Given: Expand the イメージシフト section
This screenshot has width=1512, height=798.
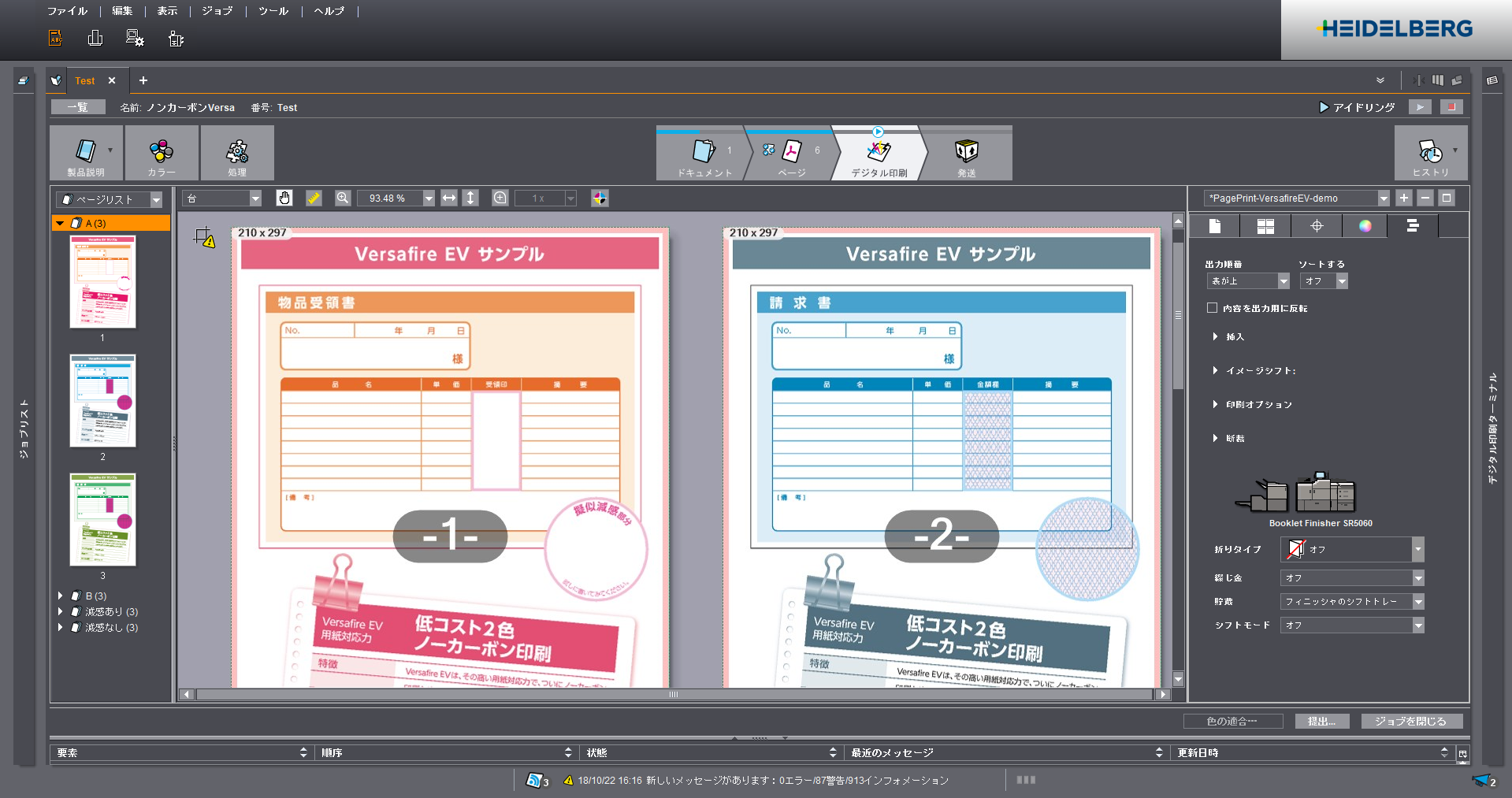Looking at the screenshot, I should point(1216,371).
